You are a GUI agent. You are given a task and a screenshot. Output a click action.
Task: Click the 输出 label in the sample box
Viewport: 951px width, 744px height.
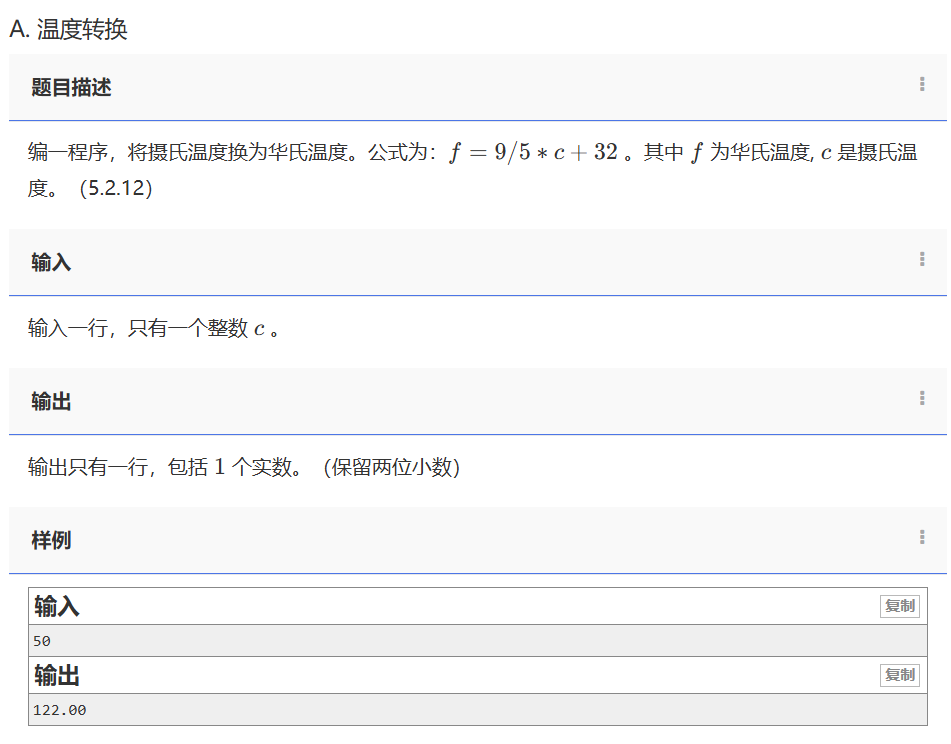click(57, 676)
